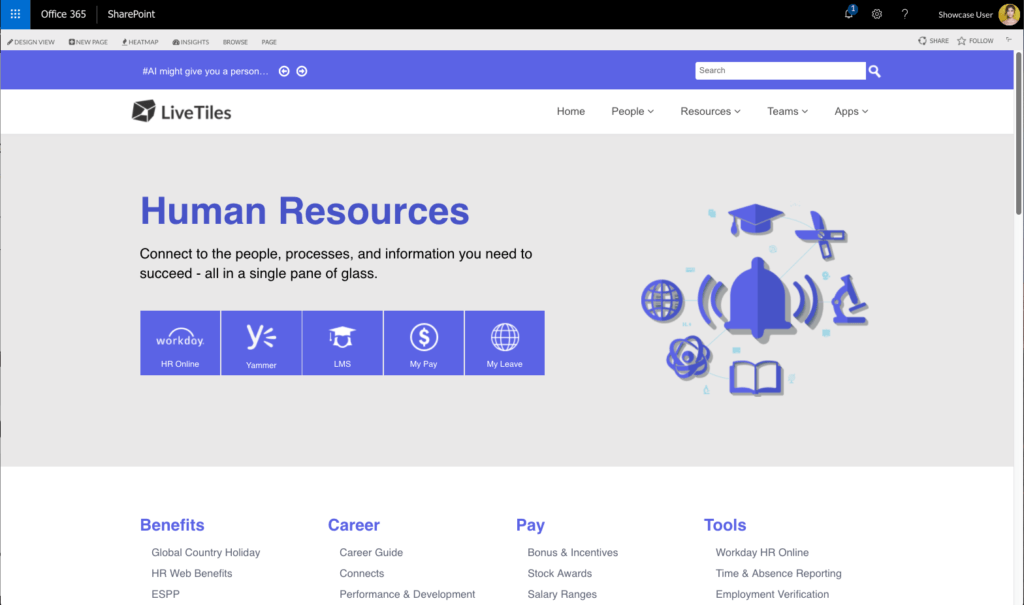This screenshot has width=1024, height=605.
Task: Open the Showcase User profile avatar
Action: tap(1008, 14)
